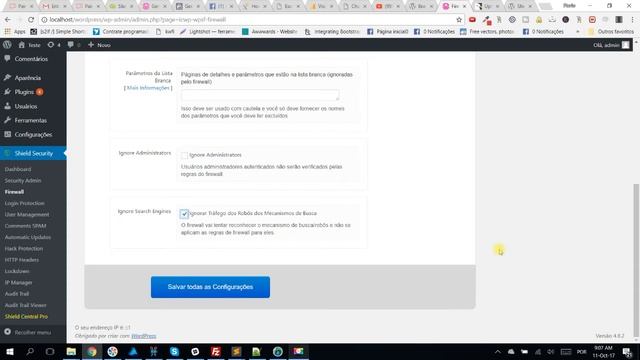640x360 pixels.
Task: Open Comments SPAM submenu
Action: coord(25,226)
